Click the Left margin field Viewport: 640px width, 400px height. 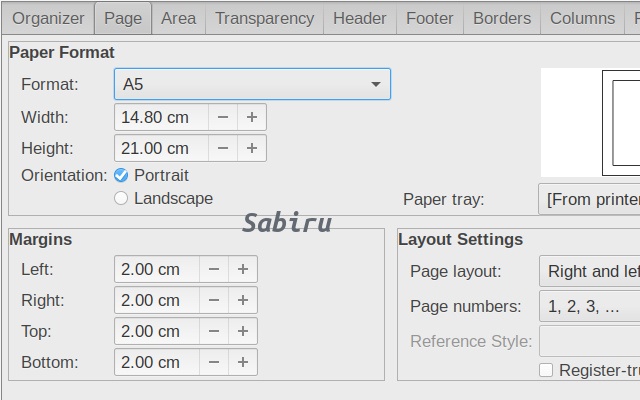(x=157, y=269)
